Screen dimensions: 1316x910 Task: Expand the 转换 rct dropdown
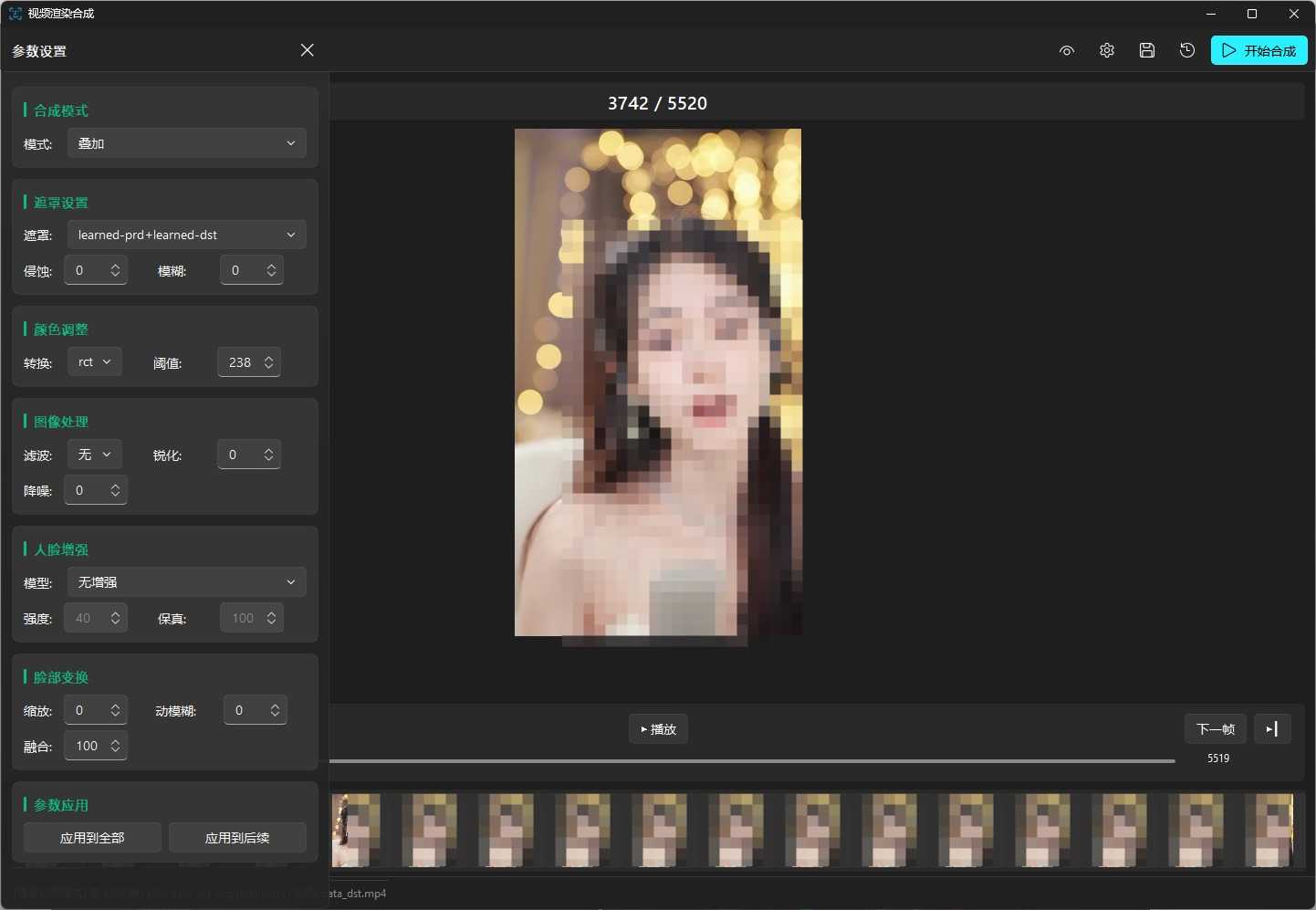point(94,362)
